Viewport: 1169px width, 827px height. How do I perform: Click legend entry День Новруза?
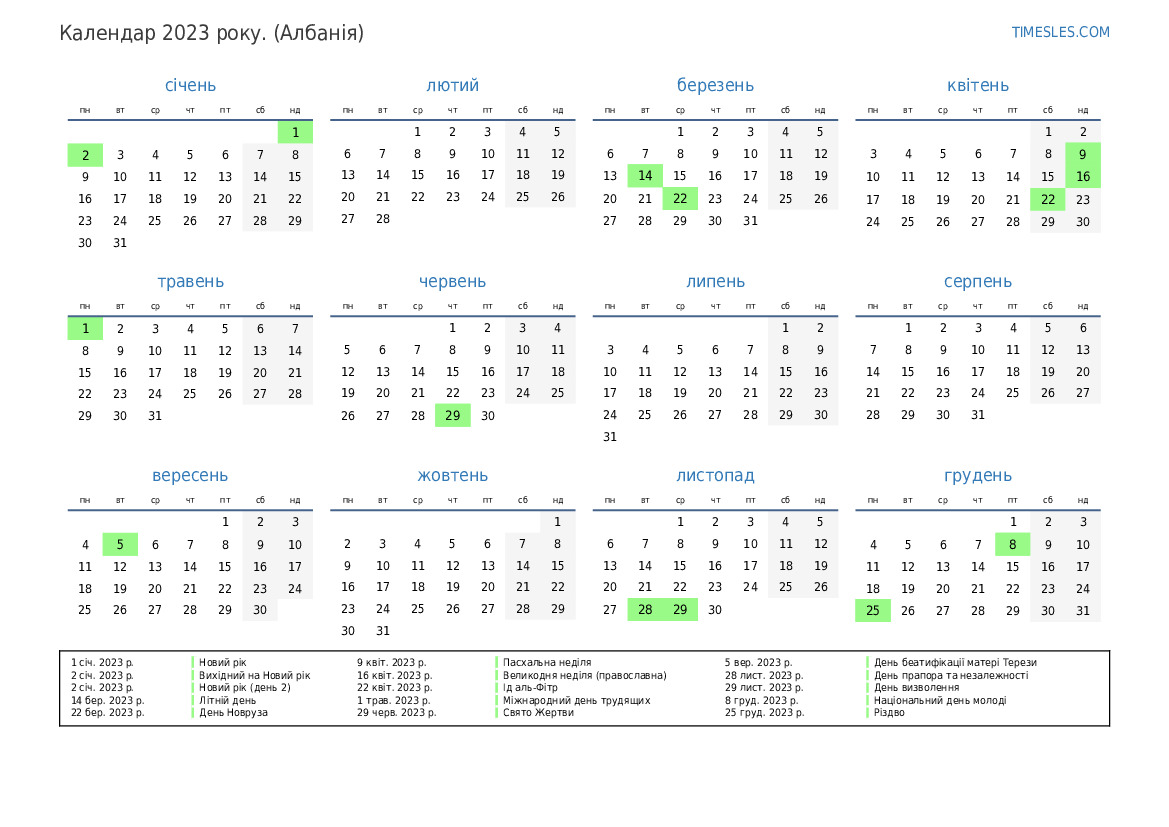(233, 712)
